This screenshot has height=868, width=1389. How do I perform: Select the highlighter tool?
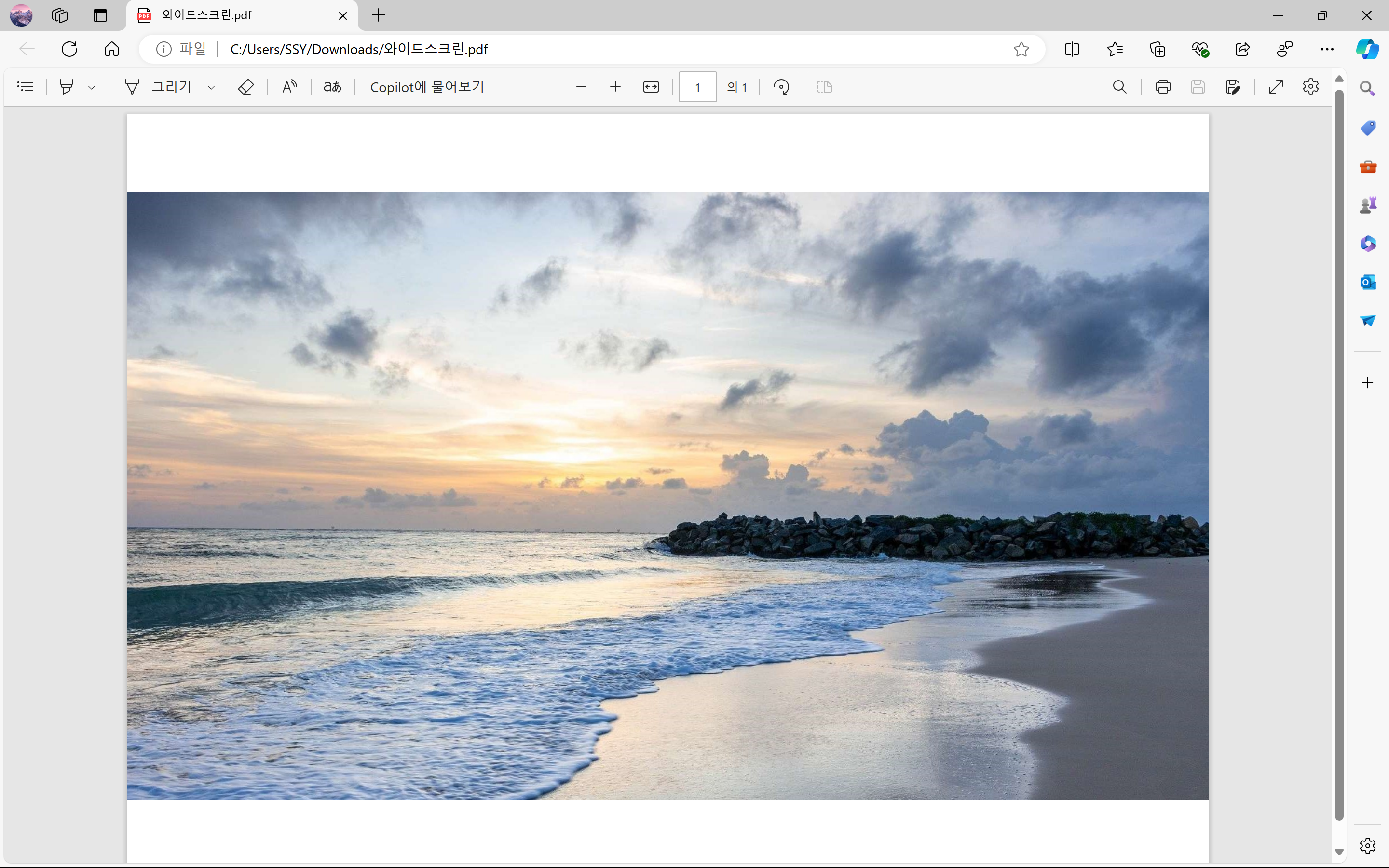click(67, 87)
